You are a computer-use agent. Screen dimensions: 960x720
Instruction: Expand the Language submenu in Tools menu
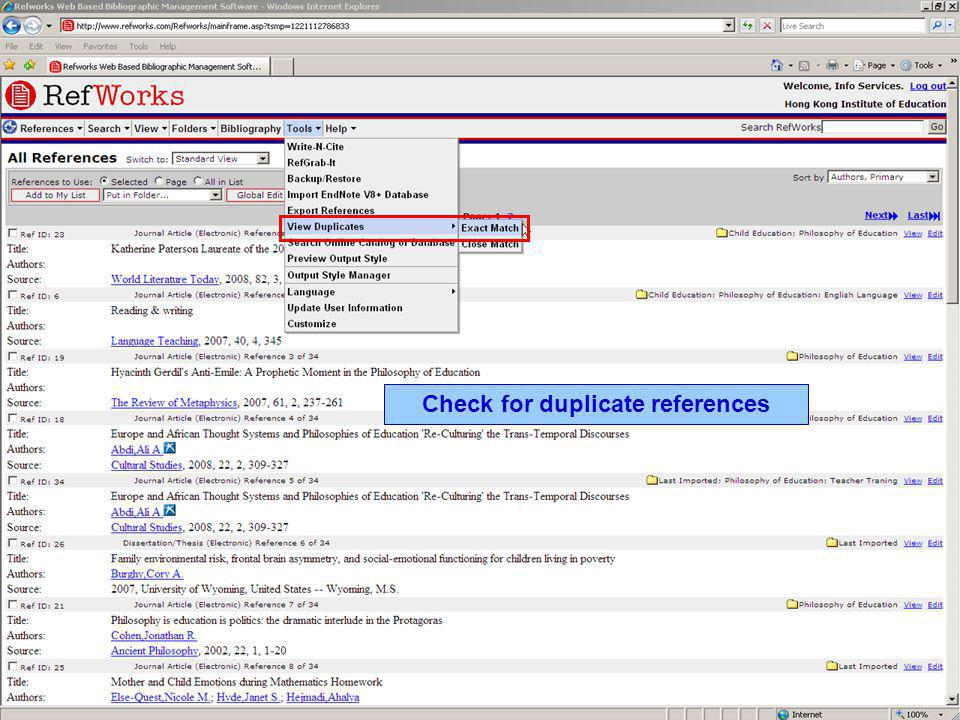pos(371,292)
